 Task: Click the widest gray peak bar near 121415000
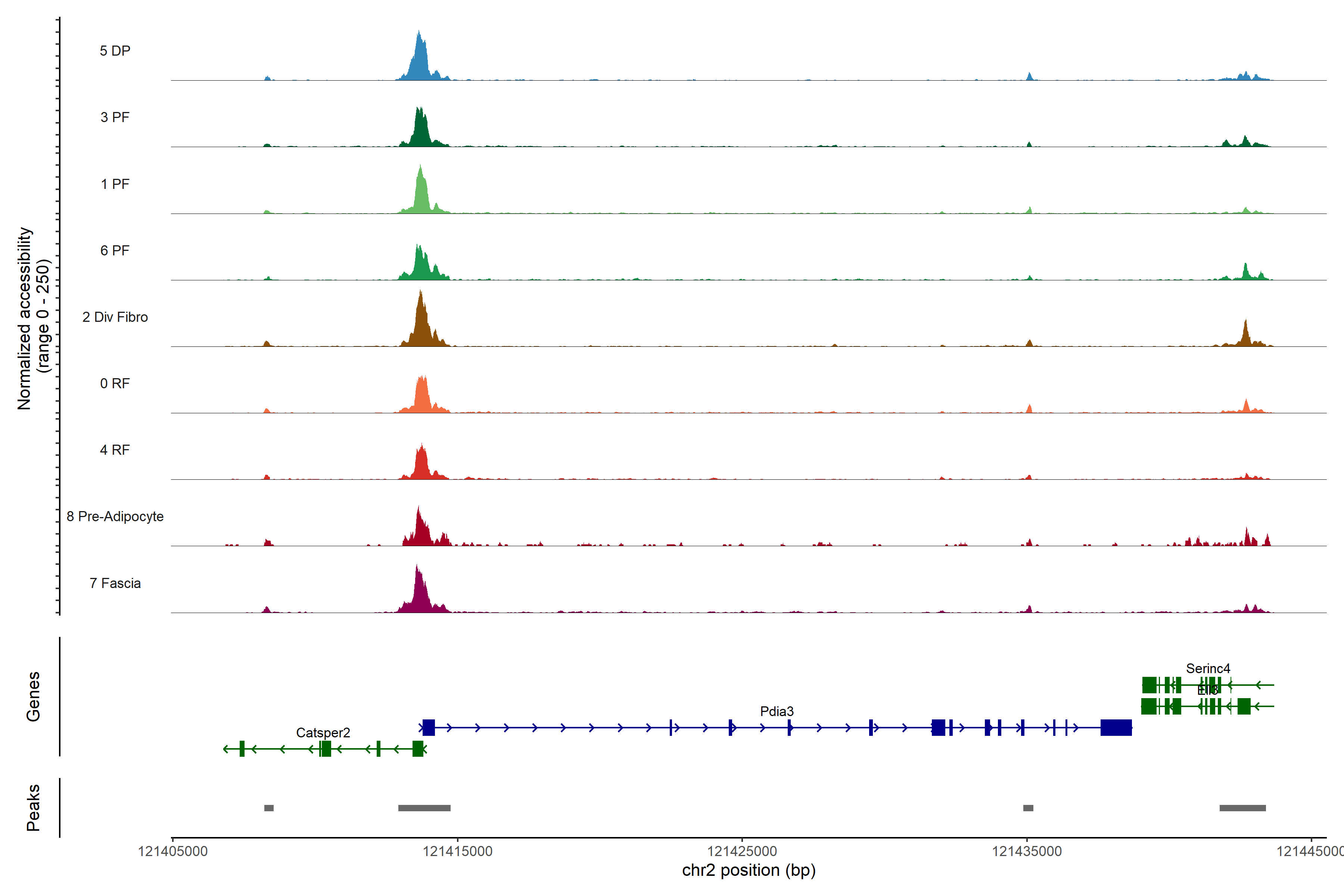coord(424,808)
